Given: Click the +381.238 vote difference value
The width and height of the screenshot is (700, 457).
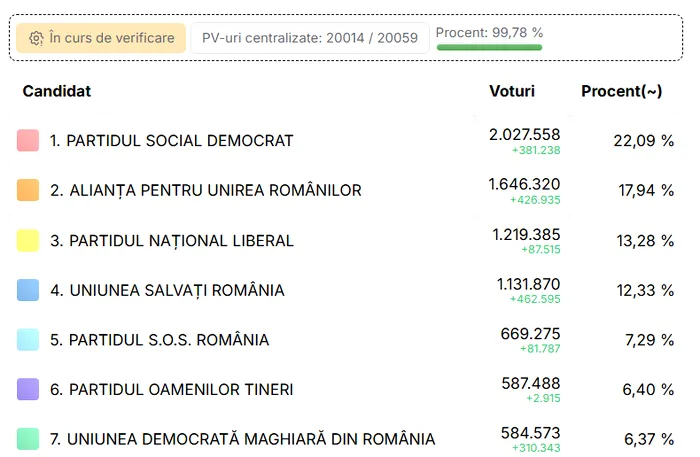Looking at the screenshot, I should click(x=536, y=150).
